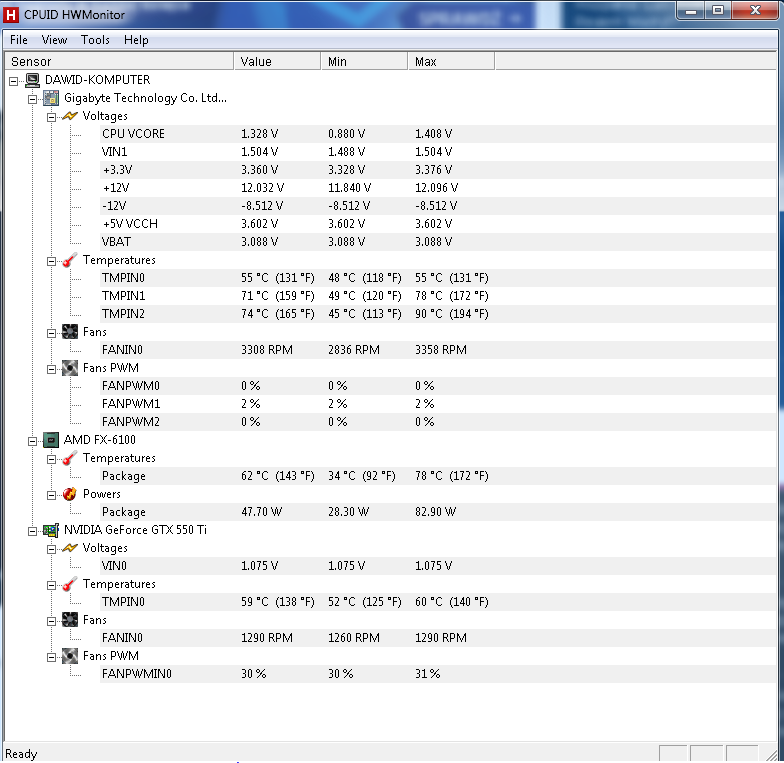Select the -12V voltage row

438,206
